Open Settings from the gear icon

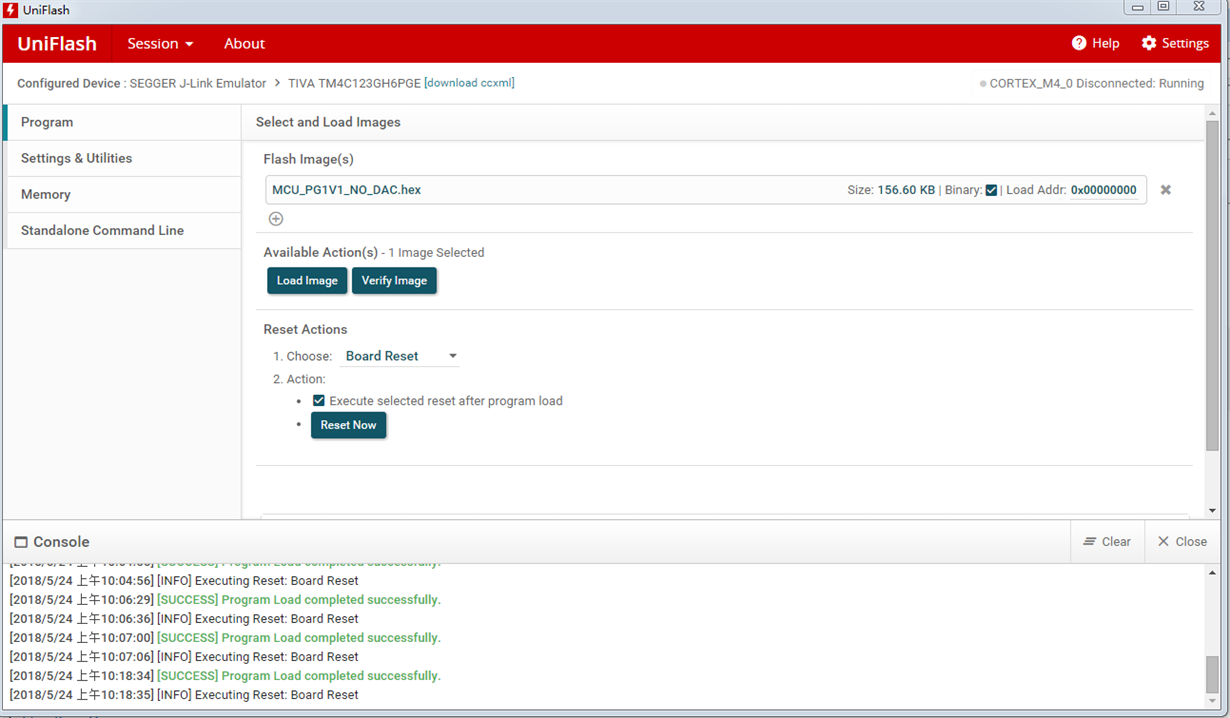coord(1175,43)
